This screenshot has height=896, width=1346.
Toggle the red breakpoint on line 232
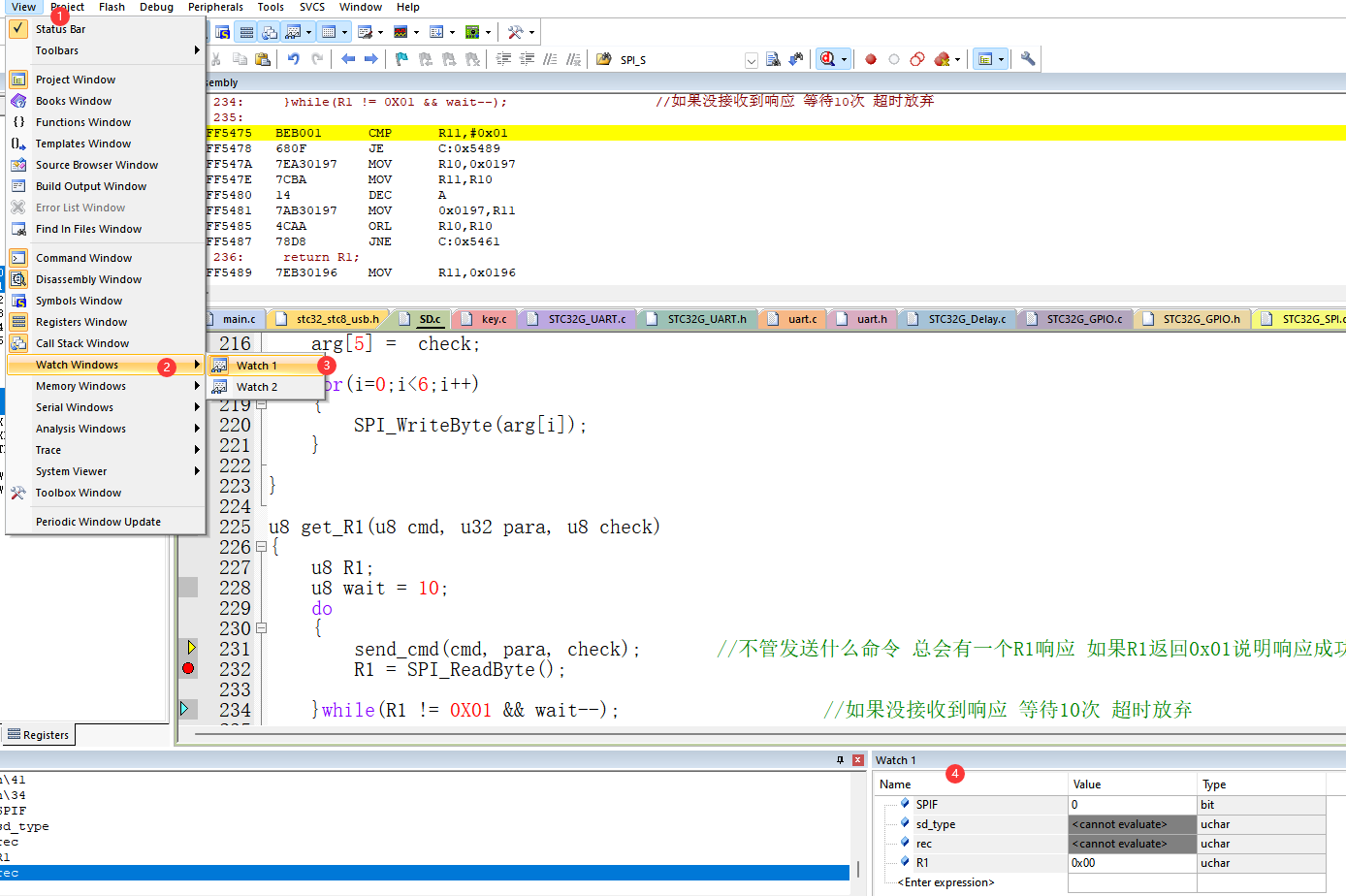(188, 668)
